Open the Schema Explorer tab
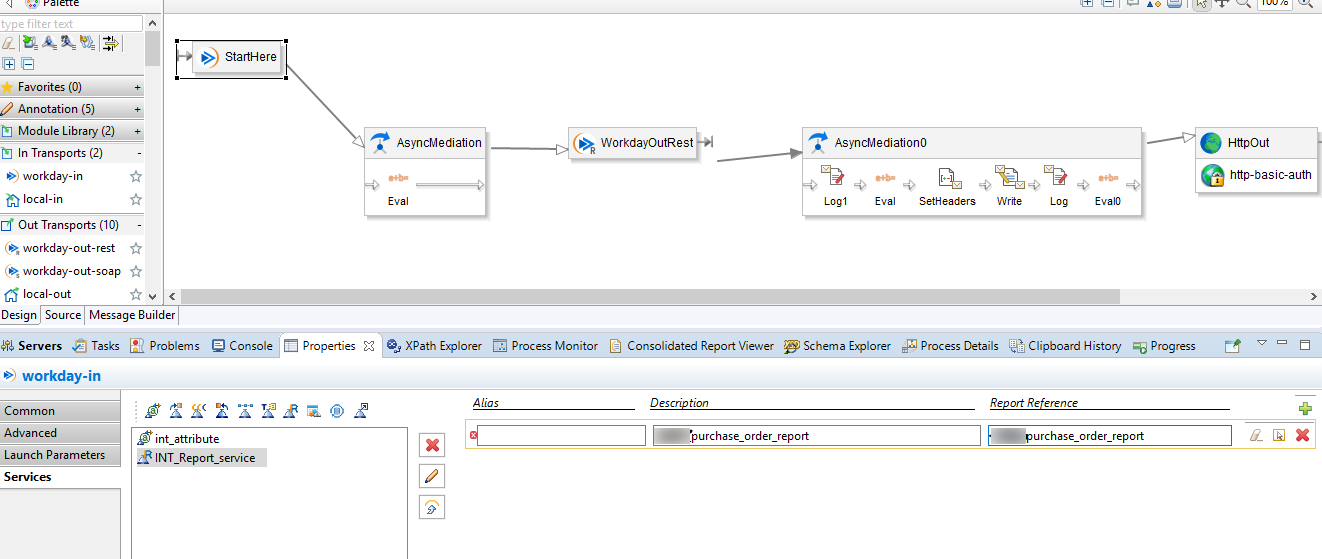 click(838, 346)
